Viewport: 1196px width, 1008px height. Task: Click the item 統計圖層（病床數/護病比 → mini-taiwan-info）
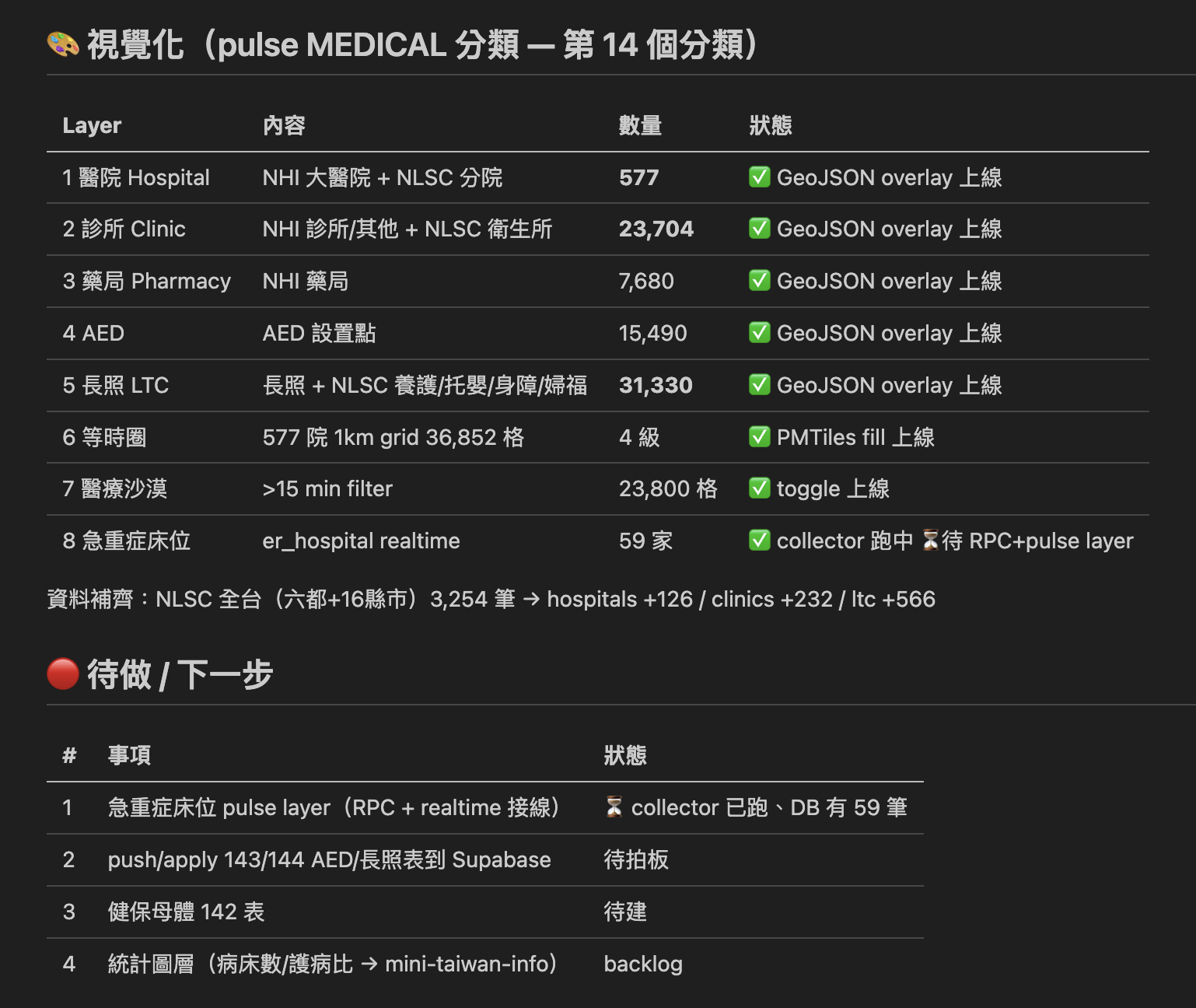point(333,964)
